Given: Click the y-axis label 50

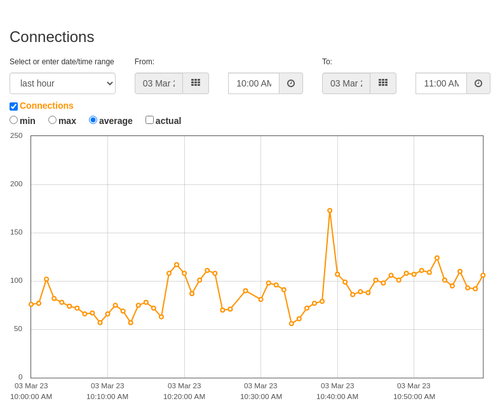Looking at the screenshot, I should point(18,329).
